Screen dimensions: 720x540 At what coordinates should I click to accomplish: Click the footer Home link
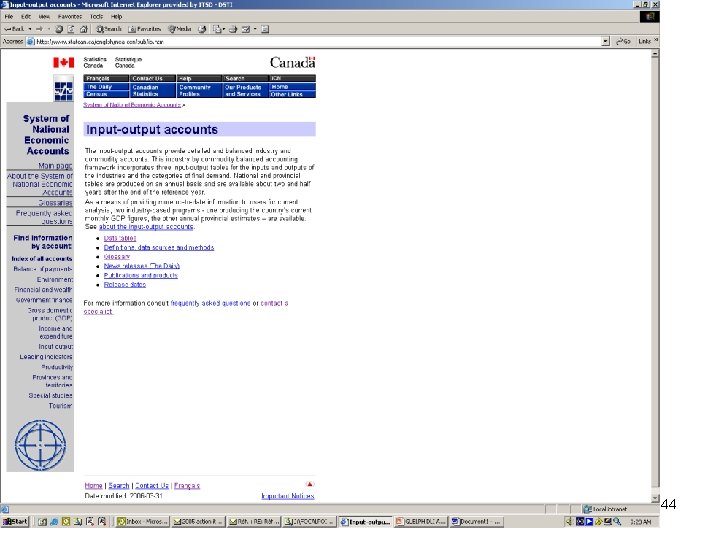pyautogui.click(x=93, y=485)
